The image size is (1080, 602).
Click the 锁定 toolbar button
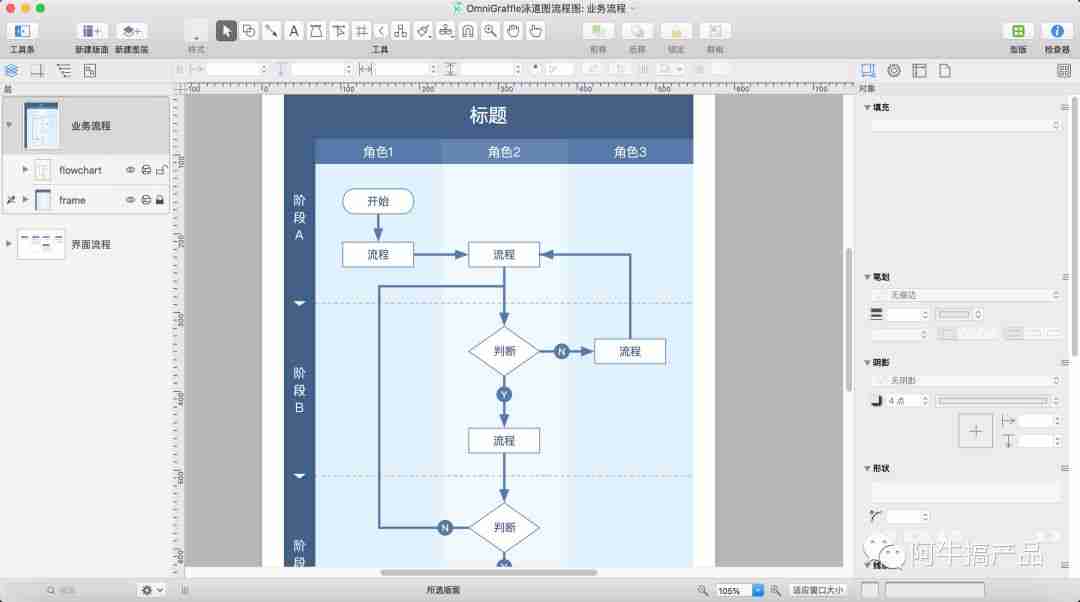[x=676, y=33]
